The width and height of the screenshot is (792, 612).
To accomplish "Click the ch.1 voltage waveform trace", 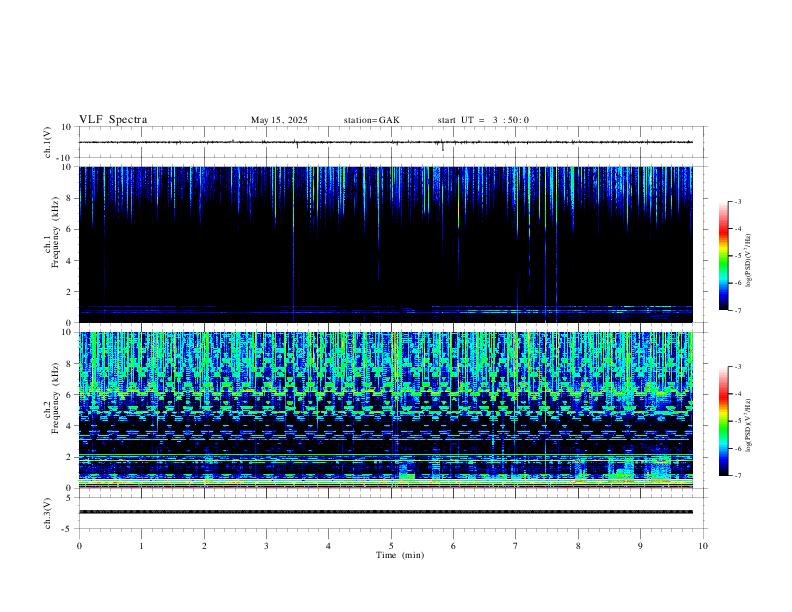I will point(386,142).
